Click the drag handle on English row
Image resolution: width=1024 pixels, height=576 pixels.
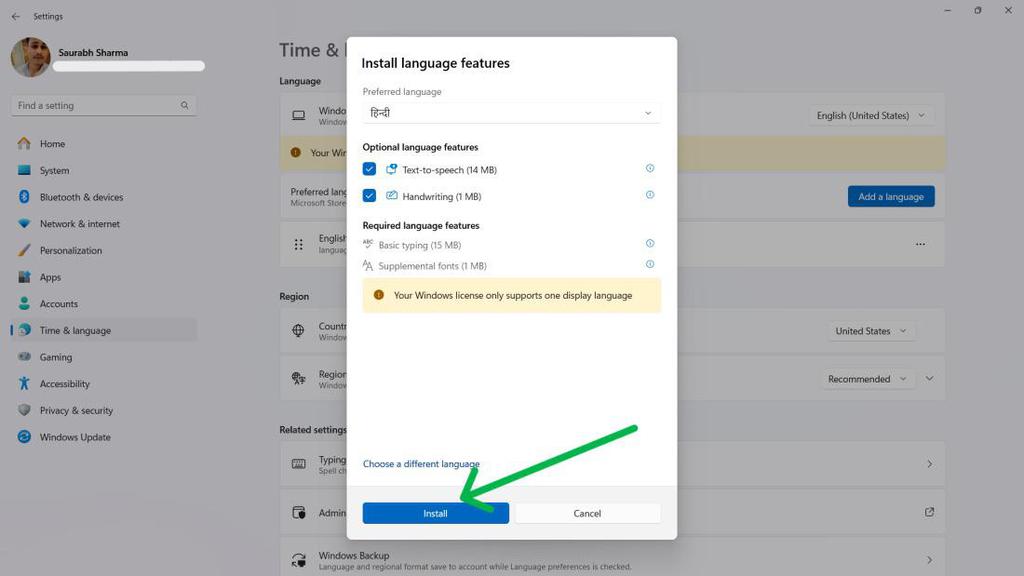298,244
